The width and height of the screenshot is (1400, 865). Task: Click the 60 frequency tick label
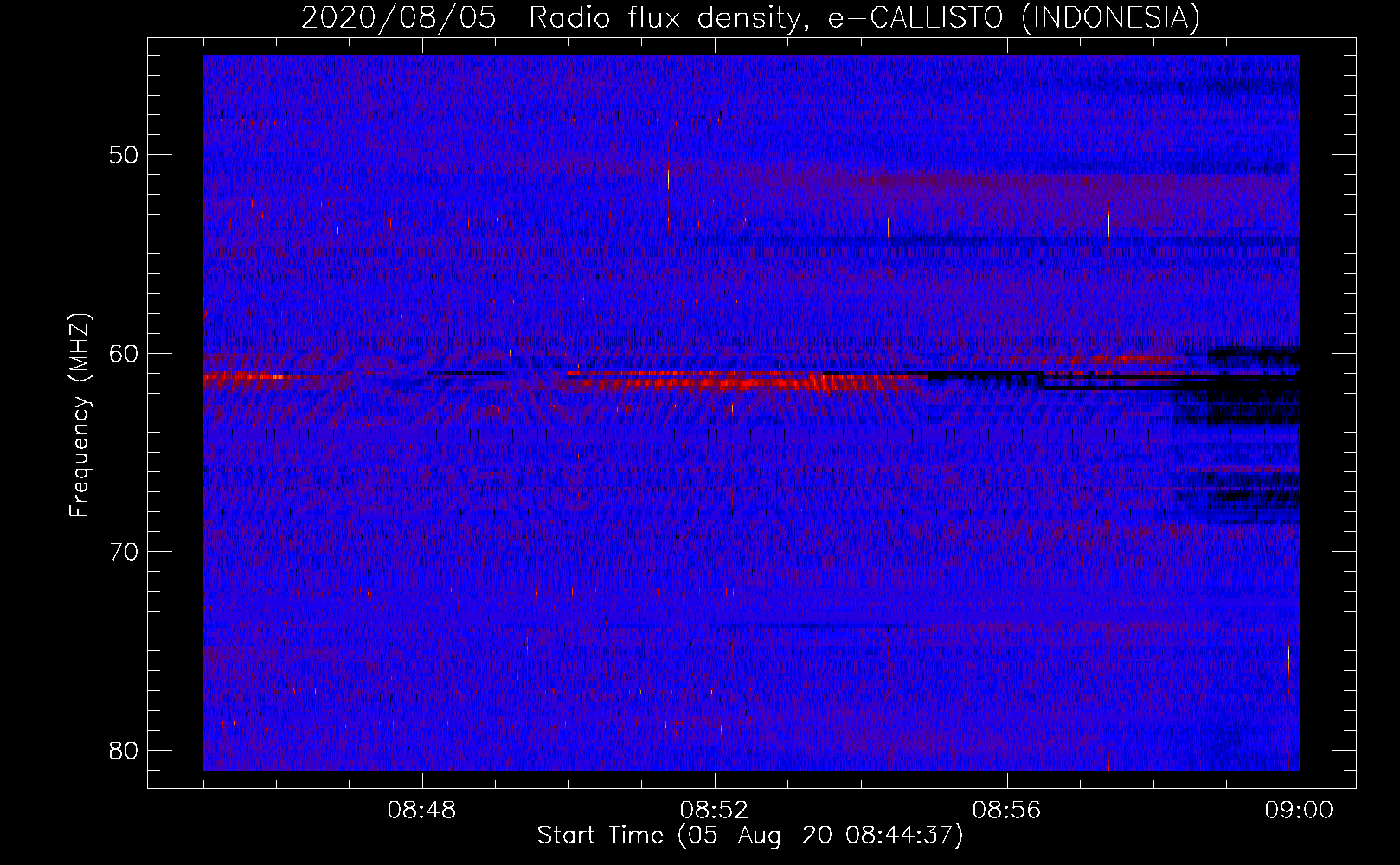tap(124, 353)
